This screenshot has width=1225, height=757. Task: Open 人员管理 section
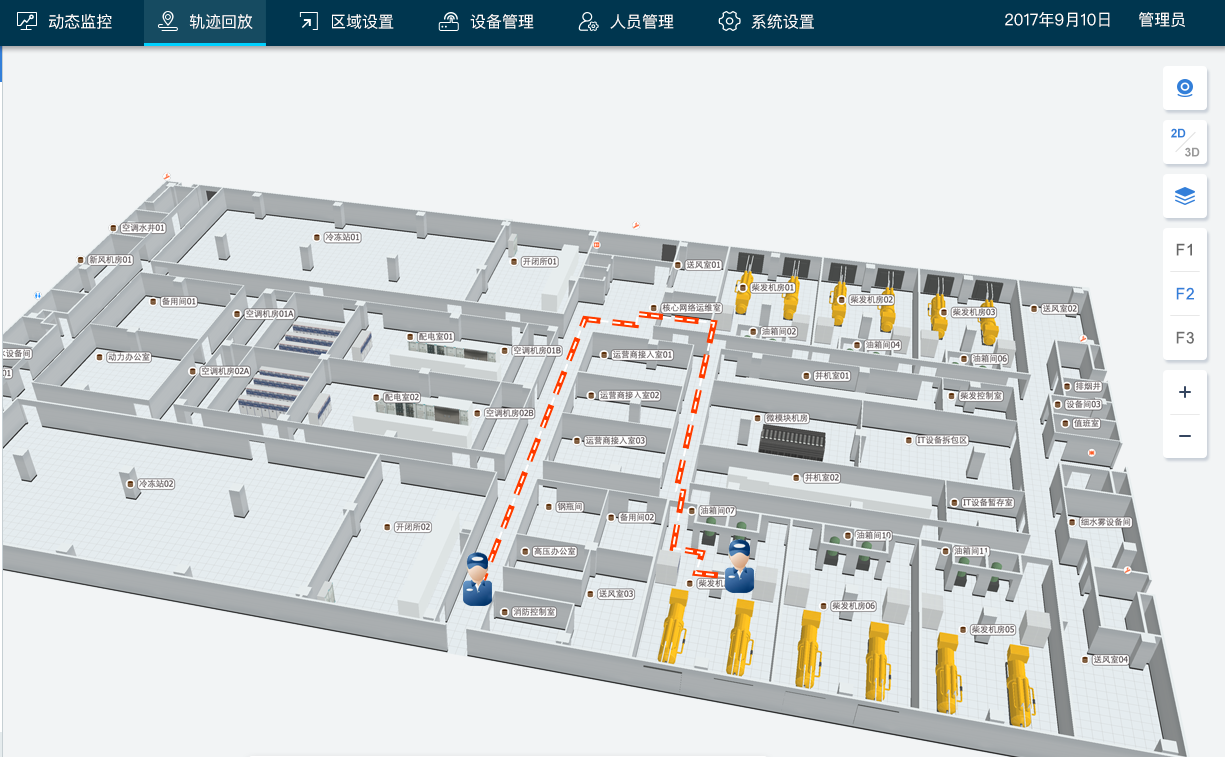pyautogui.click(x=626, y=22)
